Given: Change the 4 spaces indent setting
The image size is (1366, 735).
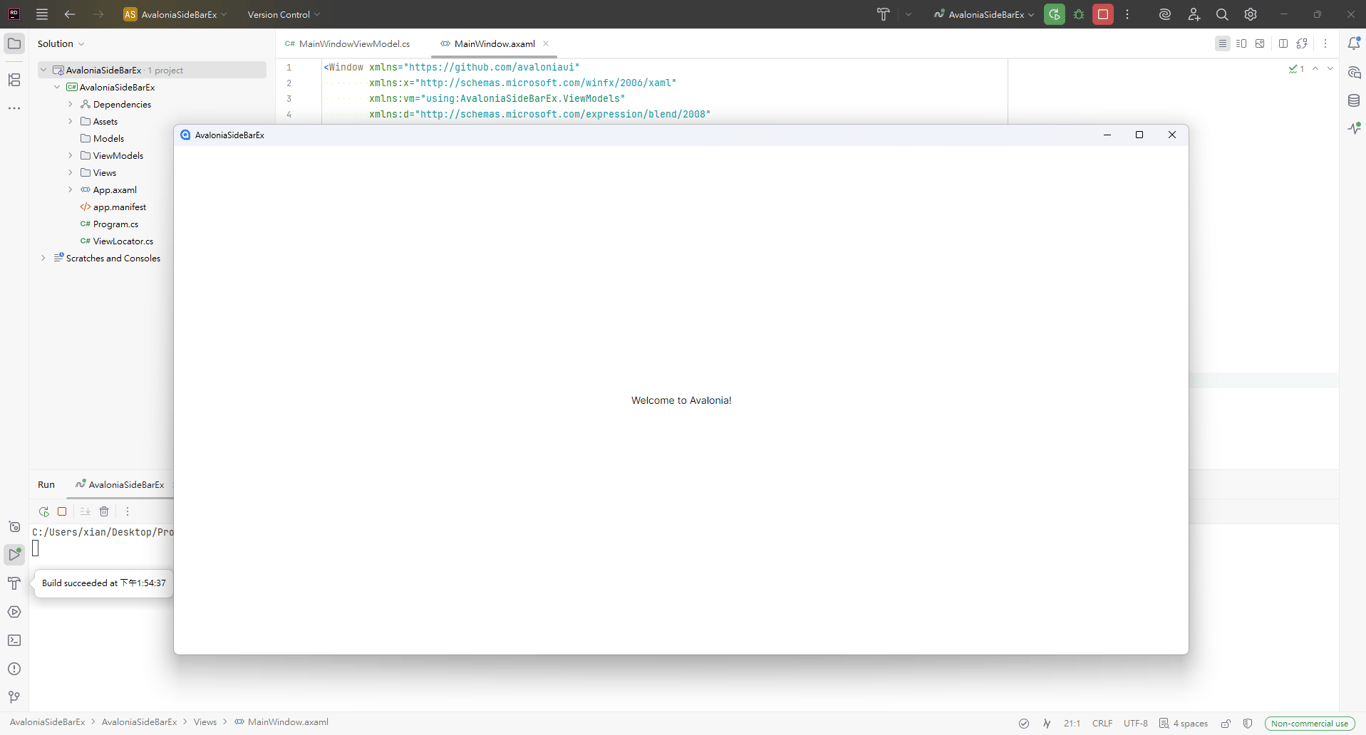Looking at the screenshot, I should 1183,723.
